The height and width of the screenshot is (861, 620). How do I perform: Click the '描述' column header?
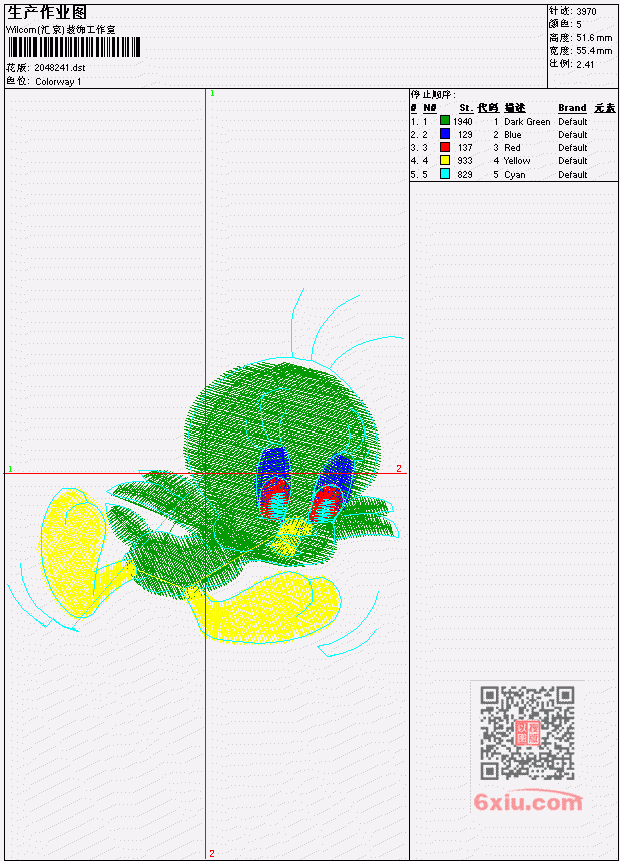coord(515,108)
